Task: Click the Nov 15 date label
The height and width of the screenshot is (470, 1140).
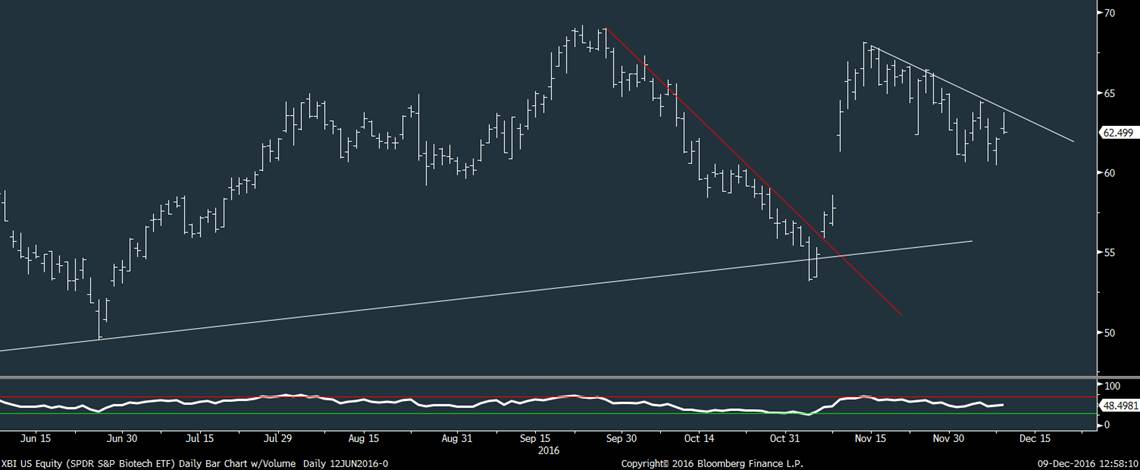Action: (x=870, y=439)
